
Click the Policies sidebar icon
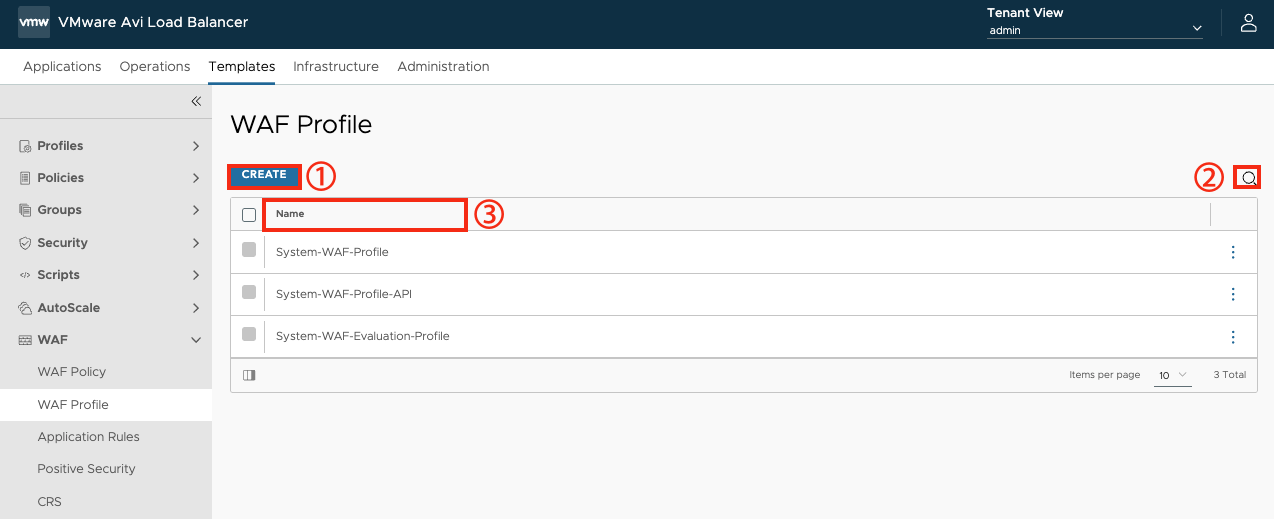[26, 178]
